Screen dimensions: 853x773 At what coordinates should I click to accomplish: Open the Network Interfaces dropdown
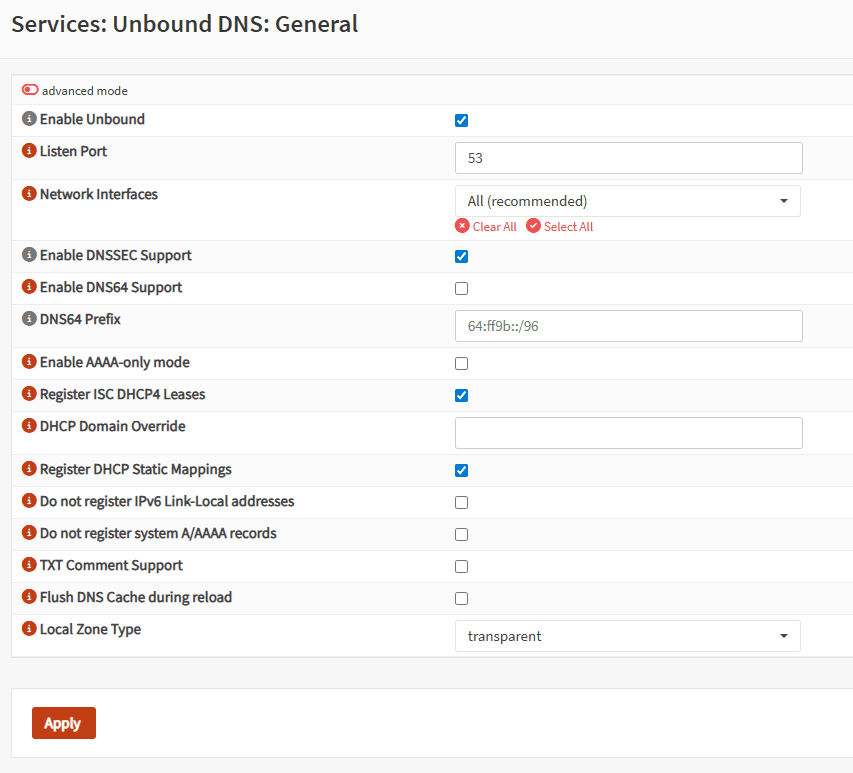627,201
